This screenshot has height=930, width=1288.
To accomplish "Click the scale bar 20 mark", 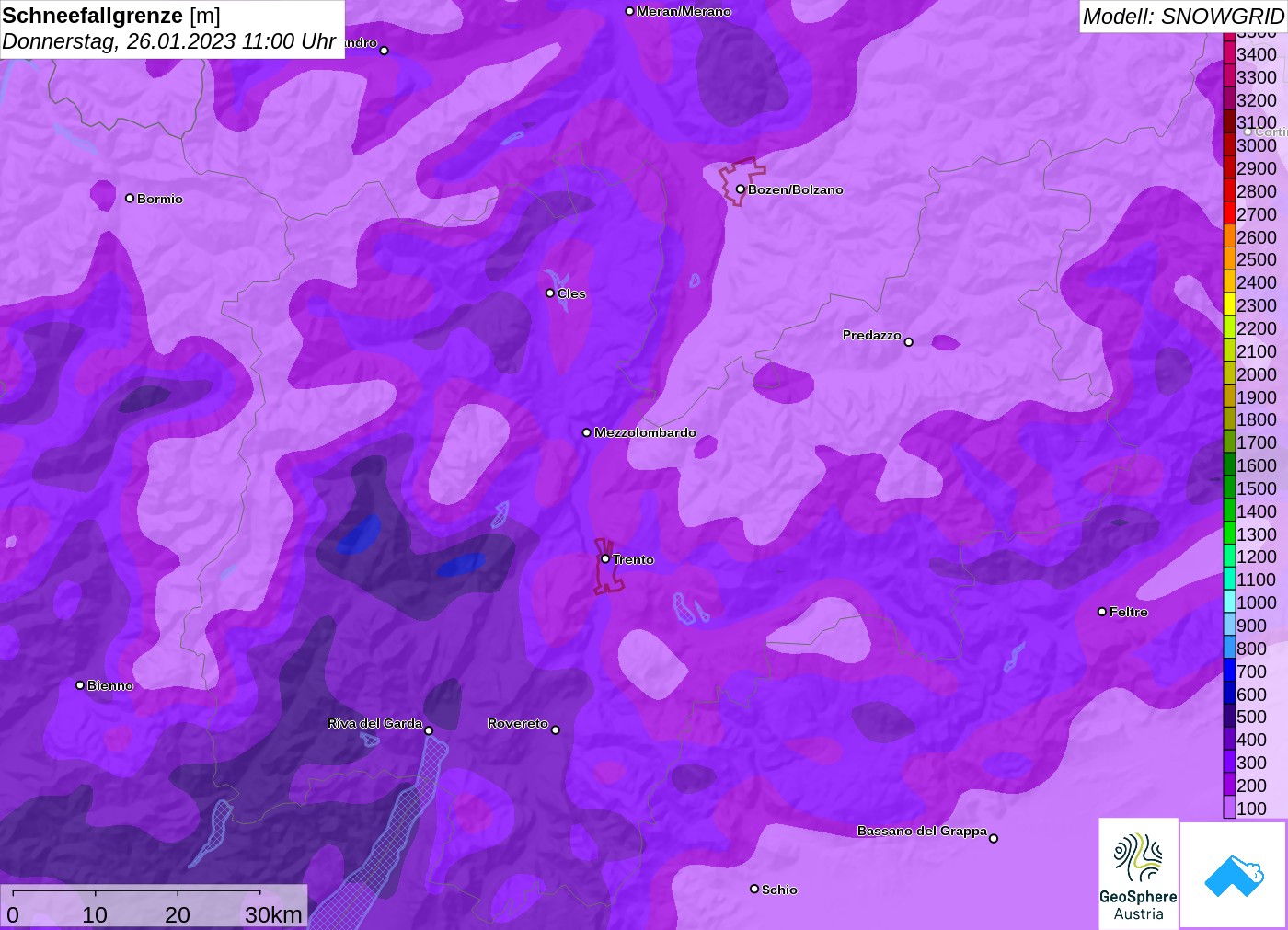I will (178, 914).
